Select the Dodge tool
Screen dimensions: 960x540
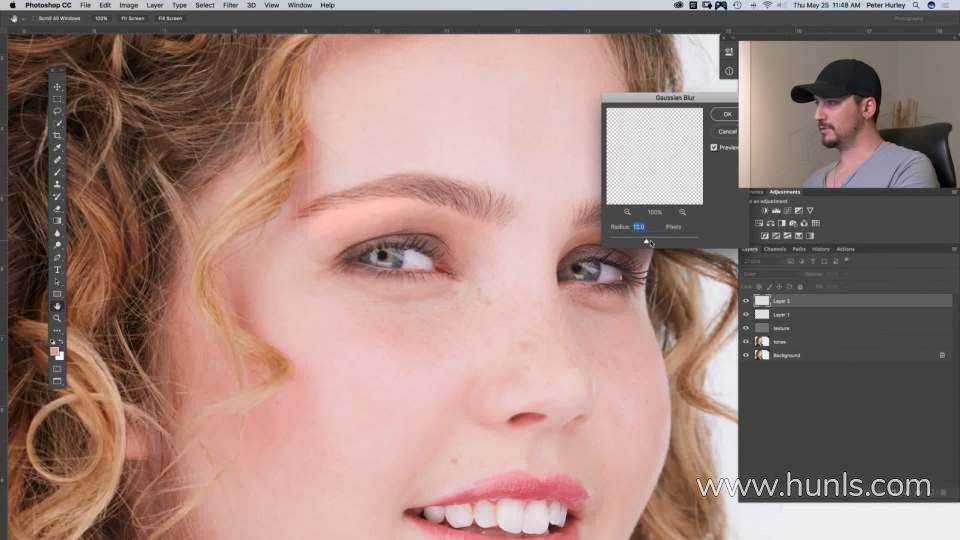click(x=57, y=245)
